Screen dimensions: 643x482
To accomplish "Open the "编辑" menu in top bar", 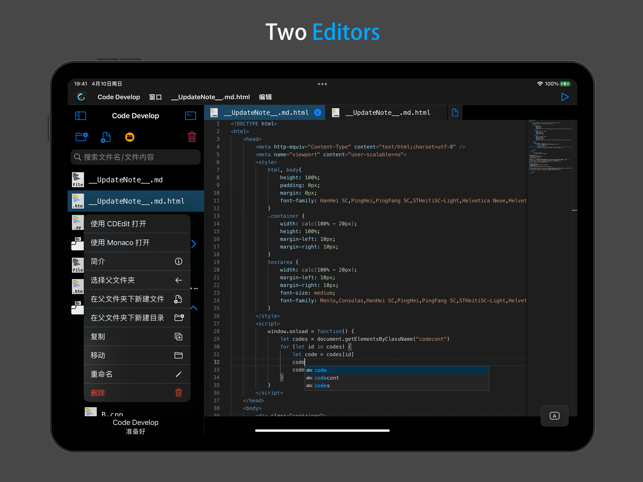I will pyautogui.click(x=265, y=97).
